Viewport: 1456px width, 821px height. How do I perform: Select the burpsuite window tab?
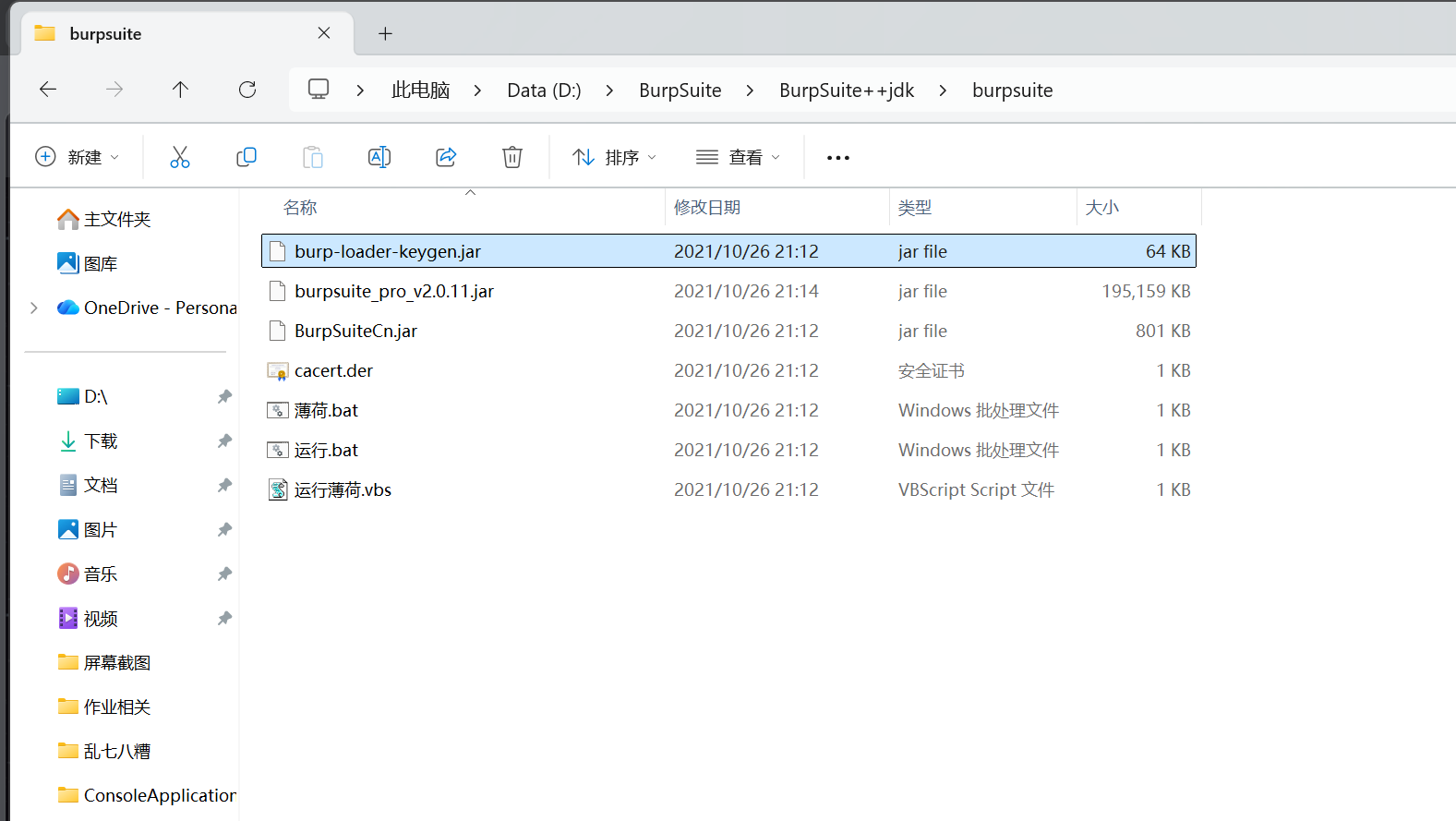(x=187, y=33)
